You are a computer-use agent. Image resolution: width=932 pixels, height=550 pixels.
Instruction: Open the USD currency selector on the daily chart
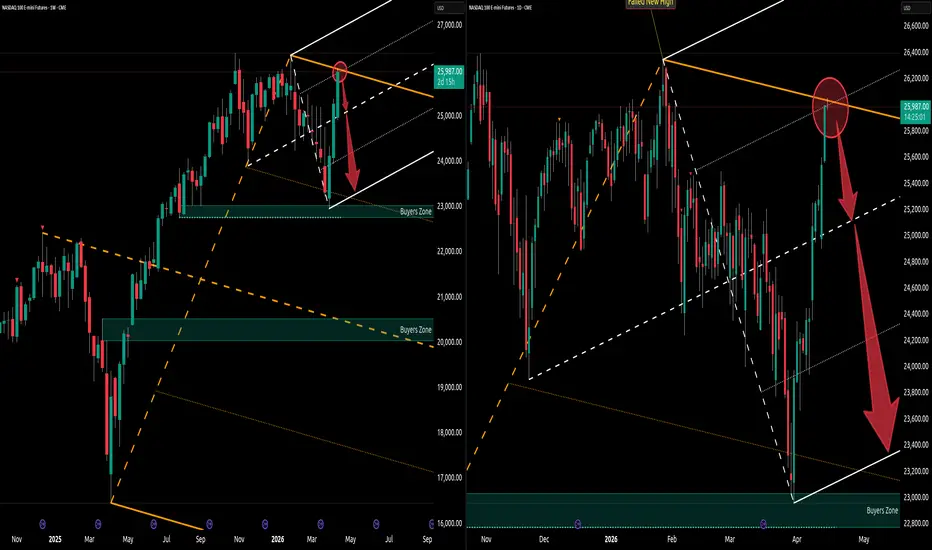[x=916, y=8]
